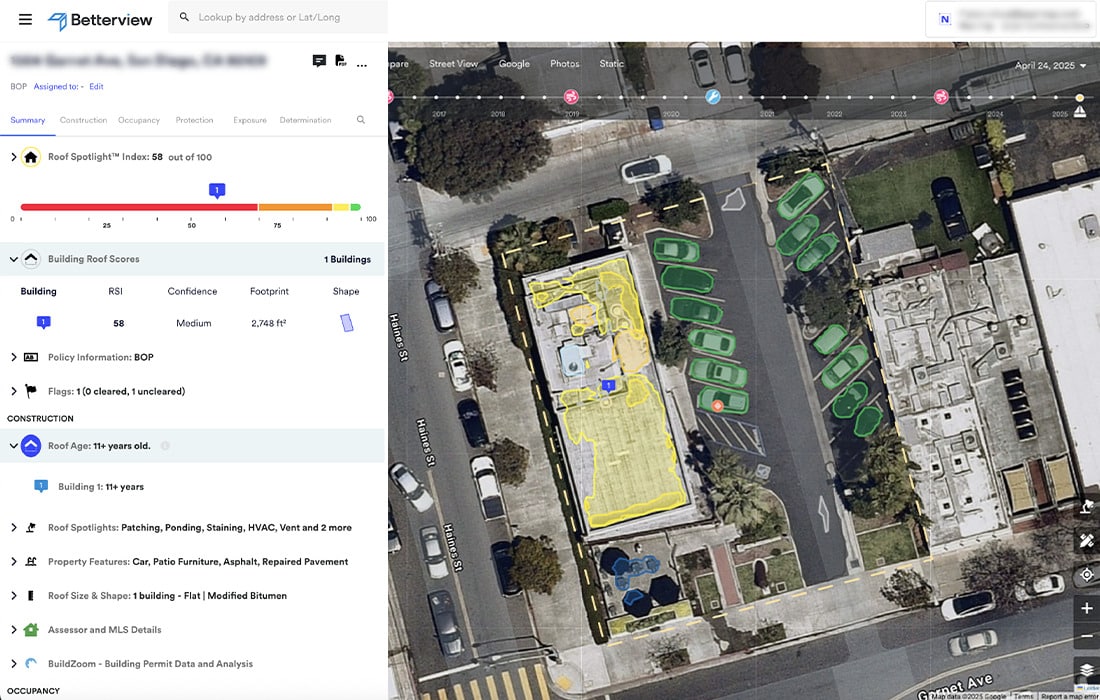The width and height of the screenshot is (1100, 700).
Task: Select the blue wrench timeline marker
Action: click(x=713, y=97)
